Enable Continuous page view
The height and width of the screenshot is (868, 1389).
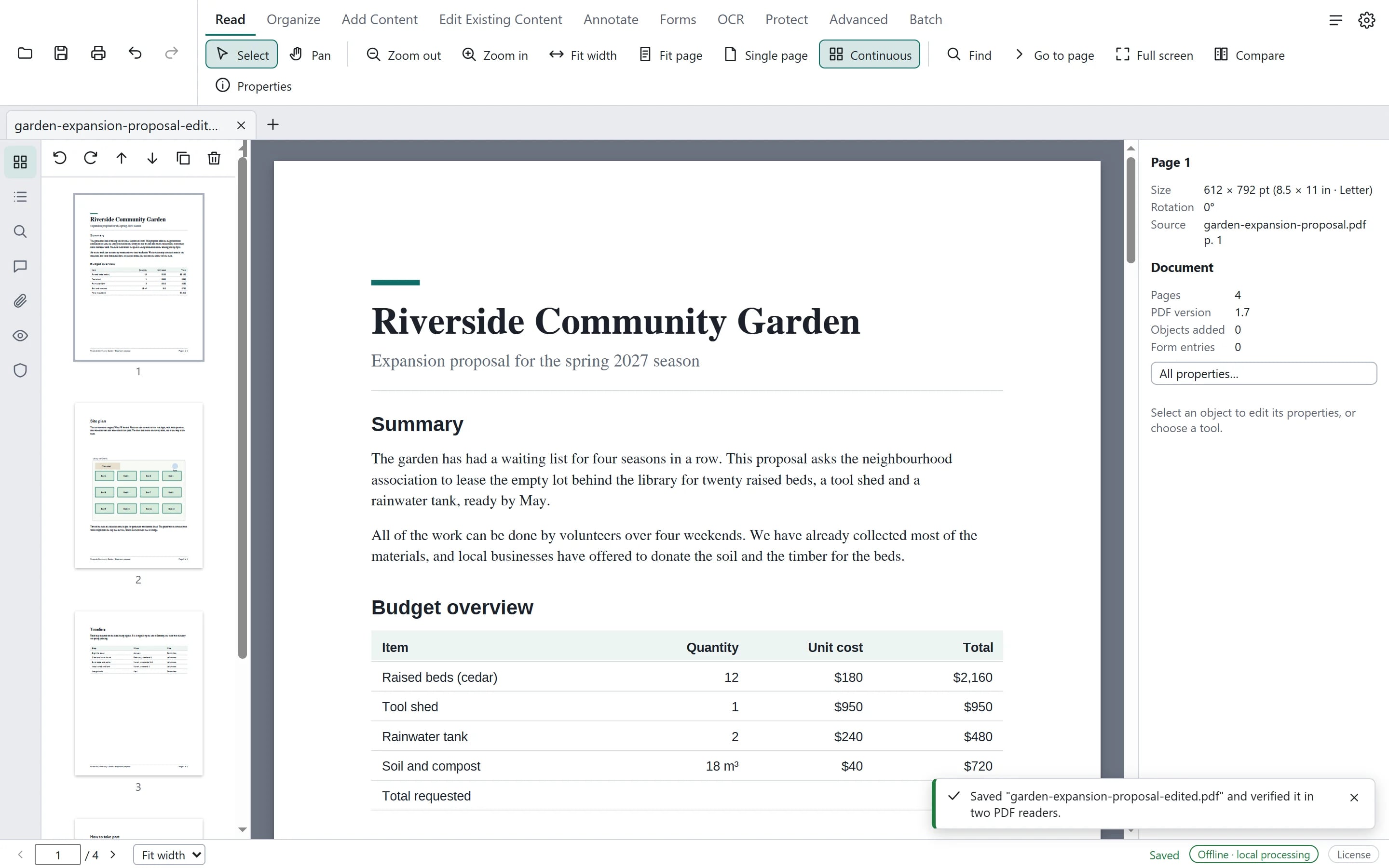coord(869,54)
